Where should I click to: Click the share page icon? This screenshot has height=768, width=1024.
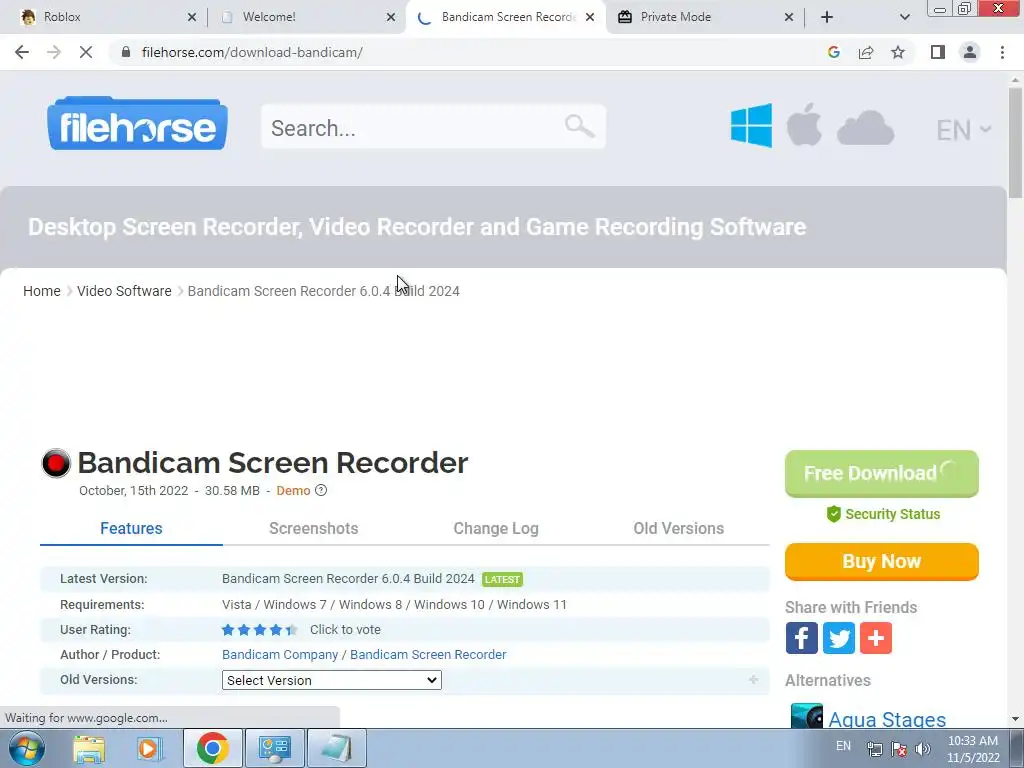(x=866, y=52)
